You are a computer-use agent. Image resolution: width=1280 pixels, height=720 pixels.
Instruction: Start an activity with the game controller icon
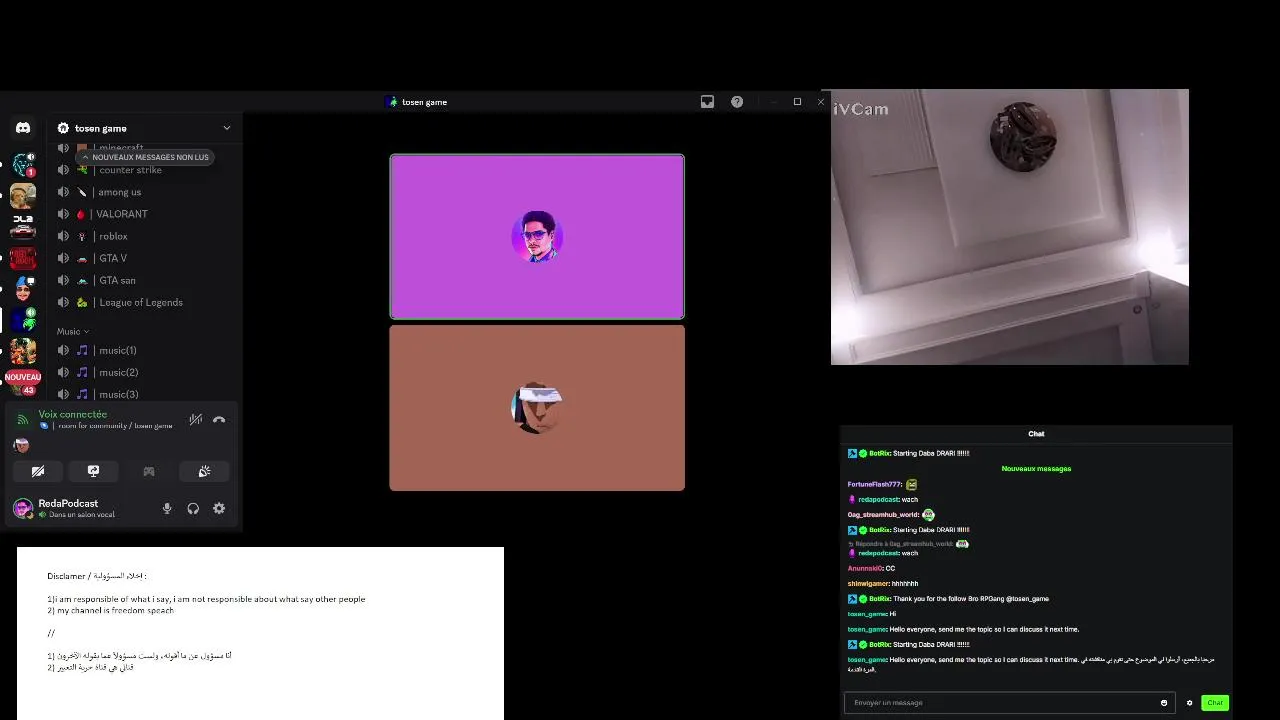pyautogui.click(x=149, y=471)
